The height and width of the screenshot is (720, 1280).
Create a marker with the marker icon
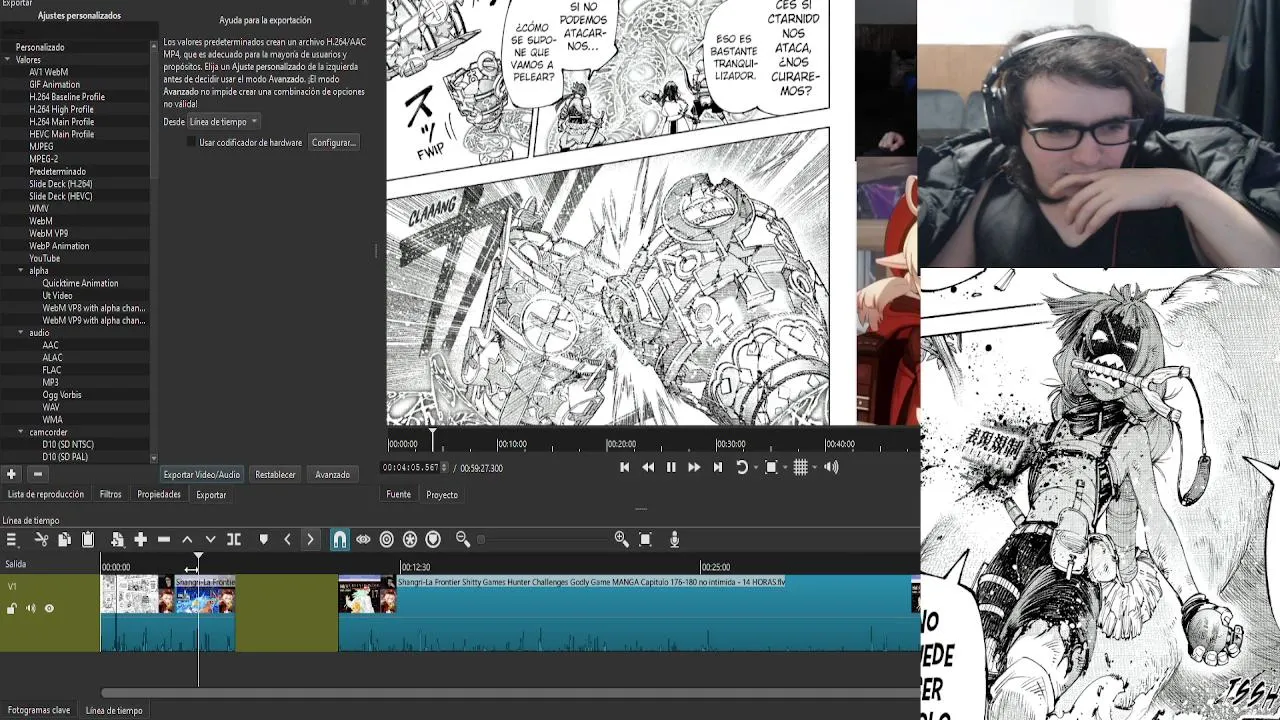(264, 539)
